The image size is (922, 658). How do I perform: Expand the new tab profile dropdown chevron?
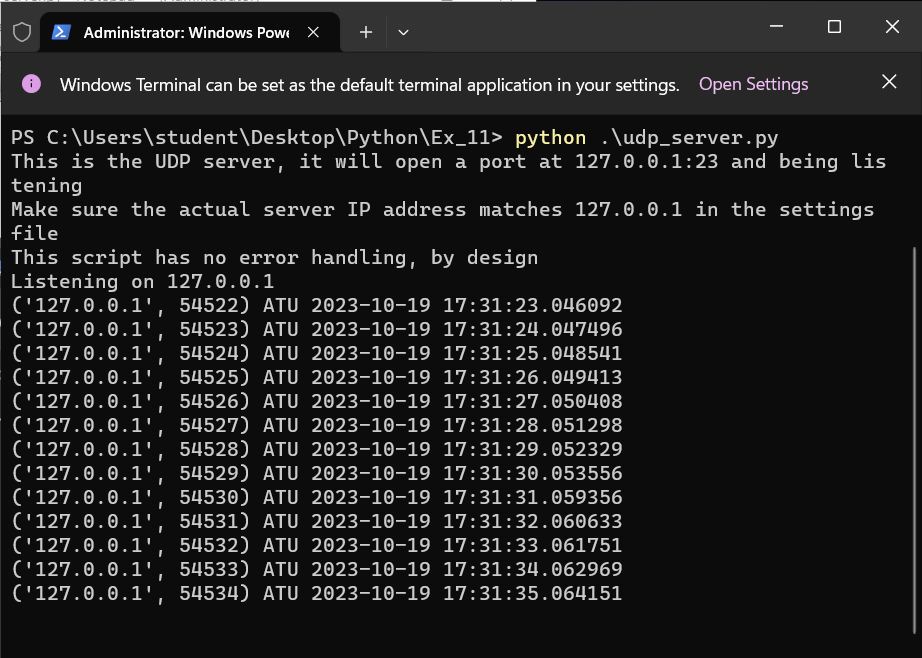(x=403, y=32)
